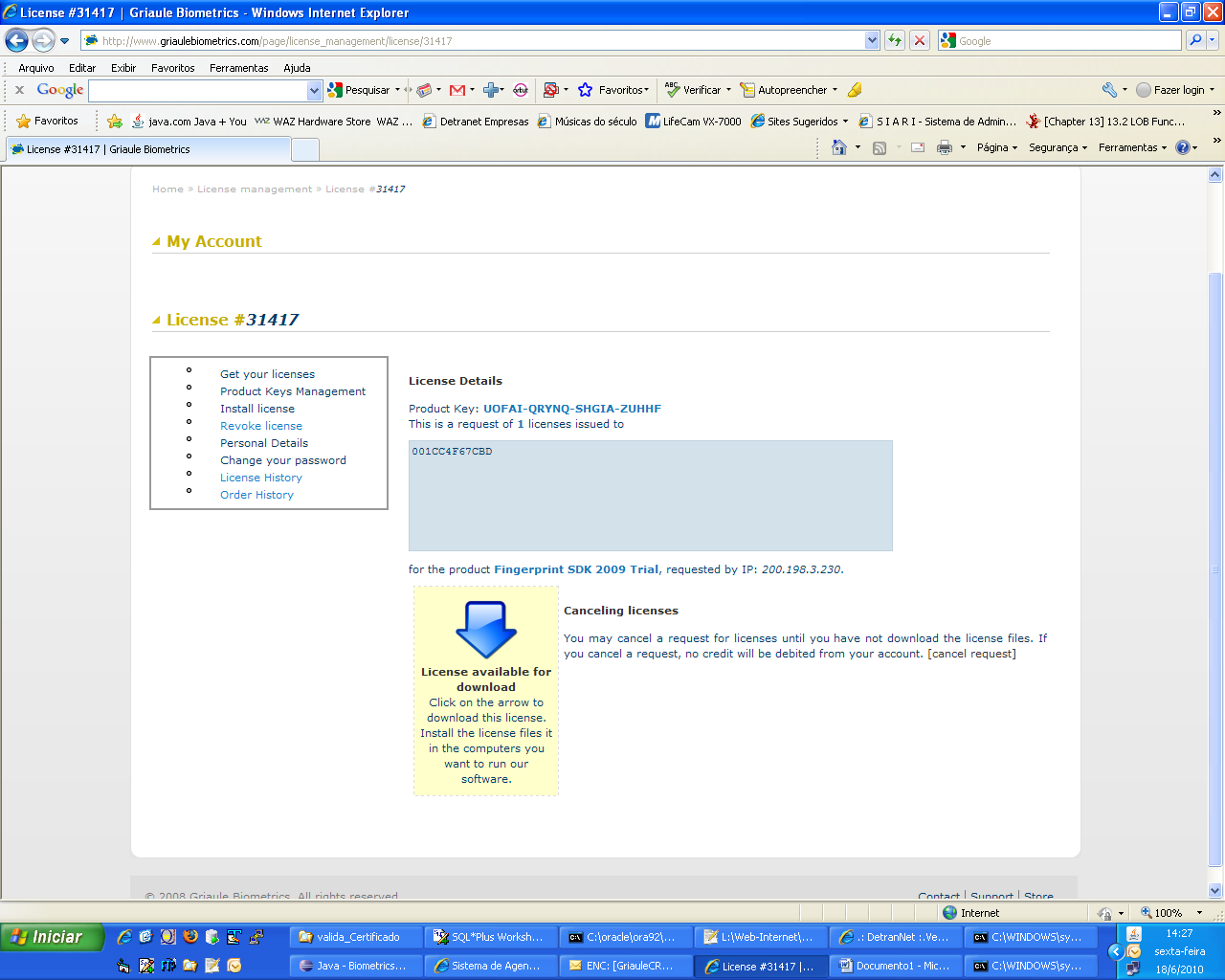This screenshot has height=980, width=1225.
Task: Open the Arquivo menu
Action: pyautogui.click(x=36, y=68)
